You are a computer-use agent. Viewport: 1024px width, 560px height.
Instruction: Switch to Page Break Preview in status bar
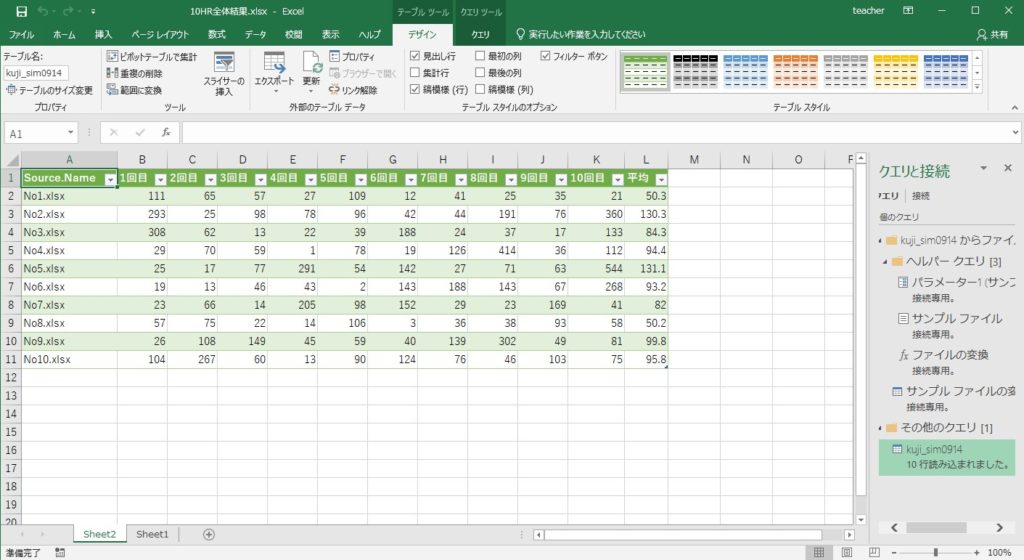click(874, 553)
